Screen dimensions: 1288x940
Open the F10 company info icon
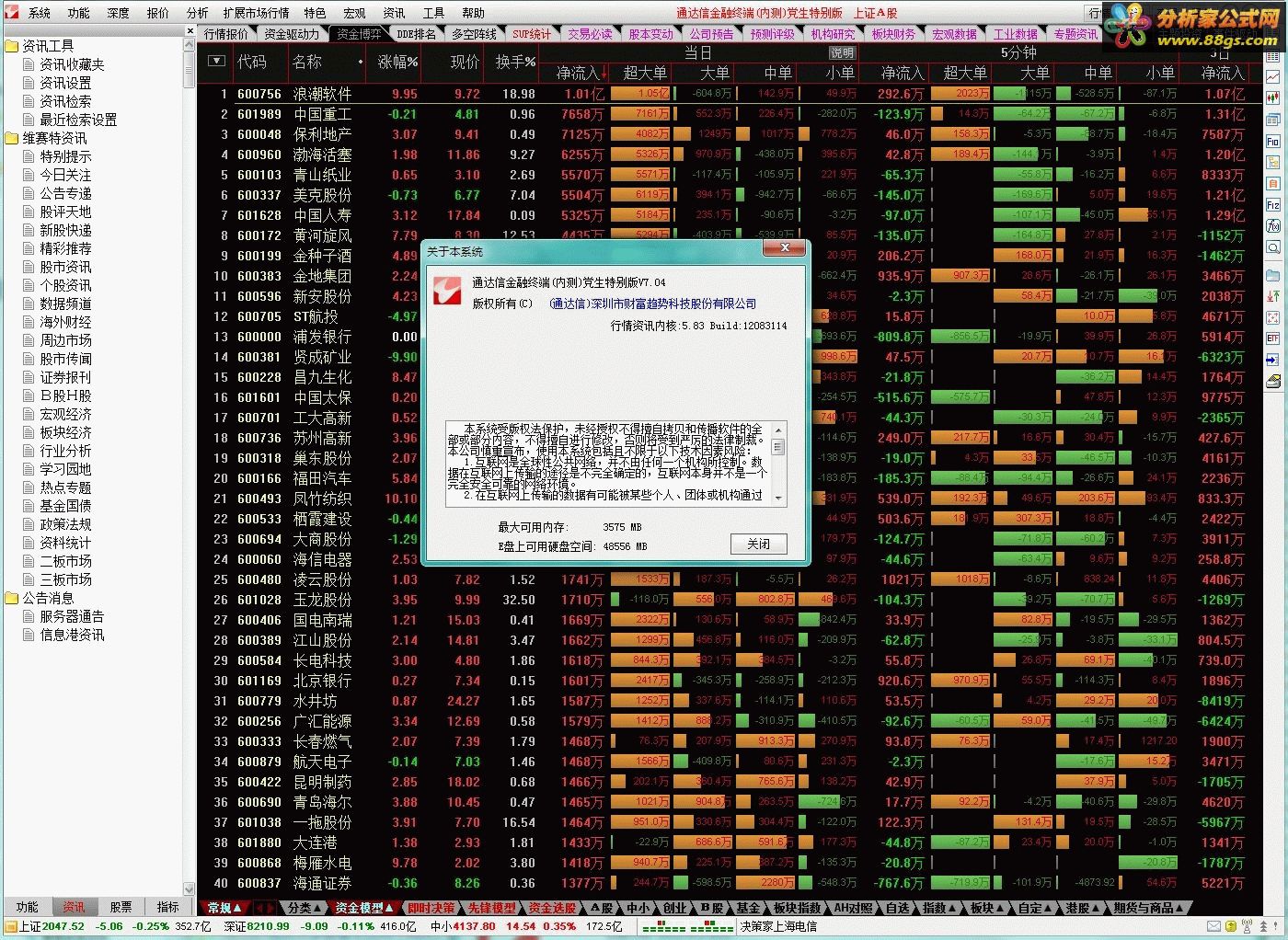click(x=1273, y=141)
